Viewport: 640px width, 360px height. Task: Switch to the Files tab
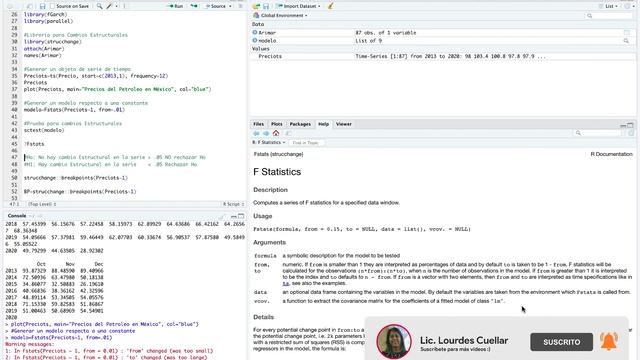(258, 124)
